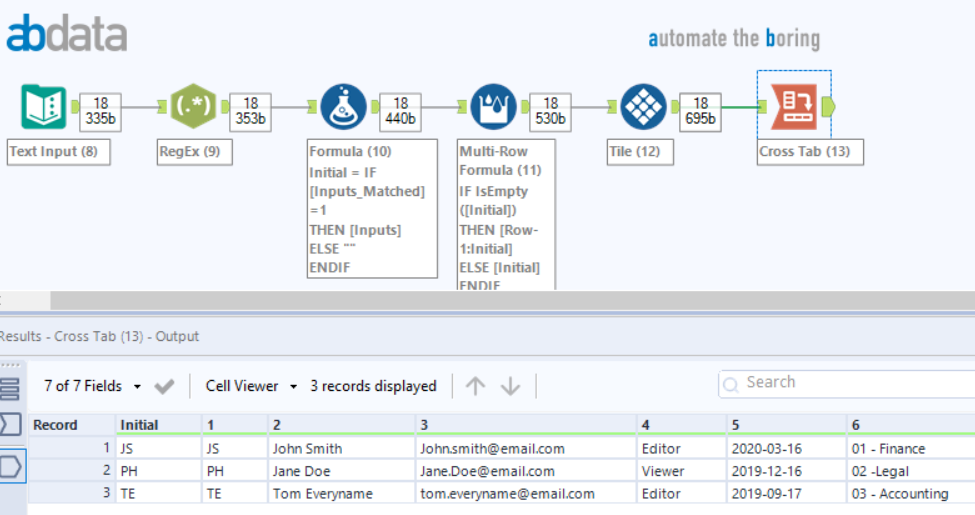
Task: Go to next record with down arrow
Action: pos(510,386)
